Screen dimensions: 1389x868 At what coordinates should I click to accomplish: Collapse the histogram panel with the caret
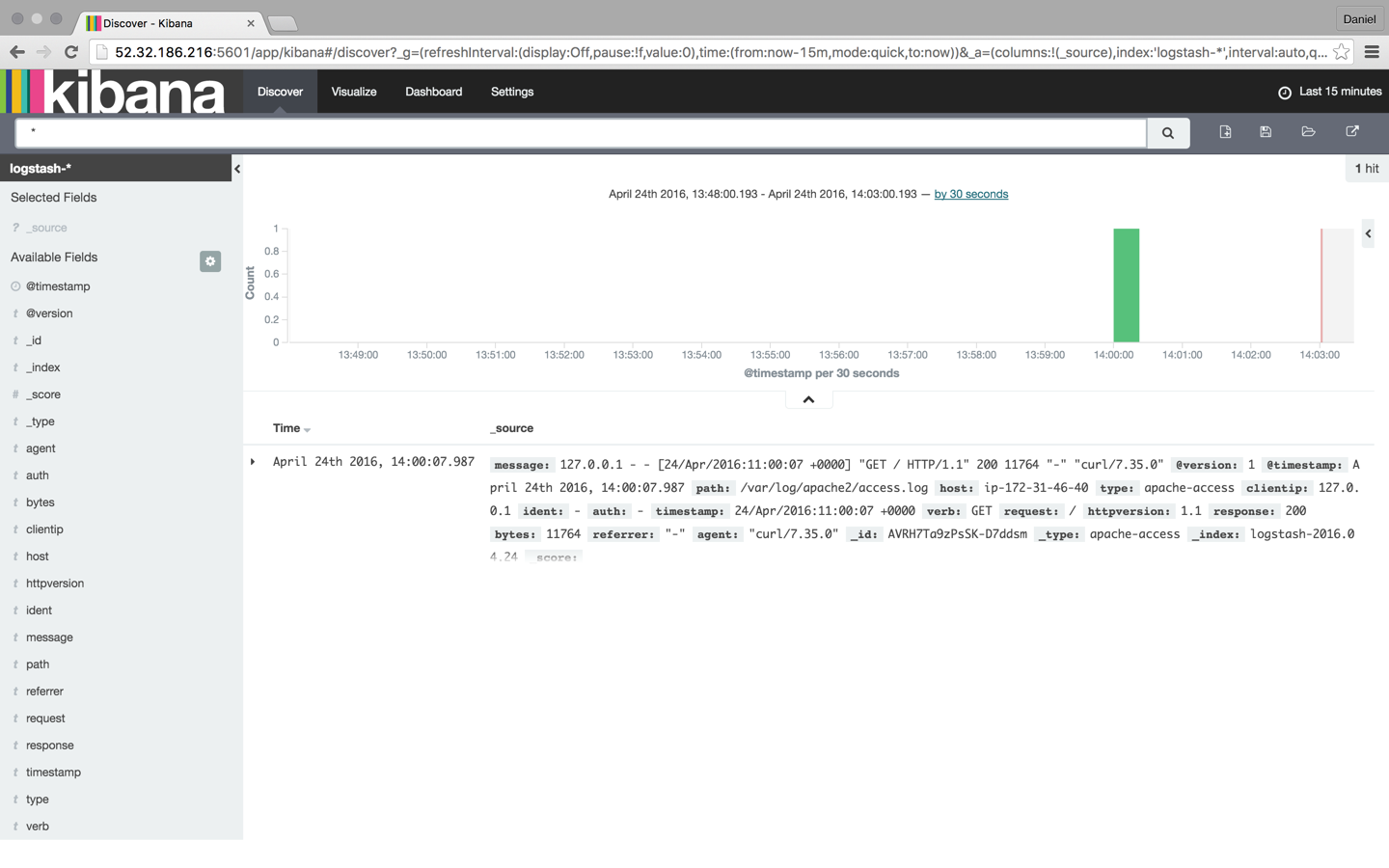(808, 398)
